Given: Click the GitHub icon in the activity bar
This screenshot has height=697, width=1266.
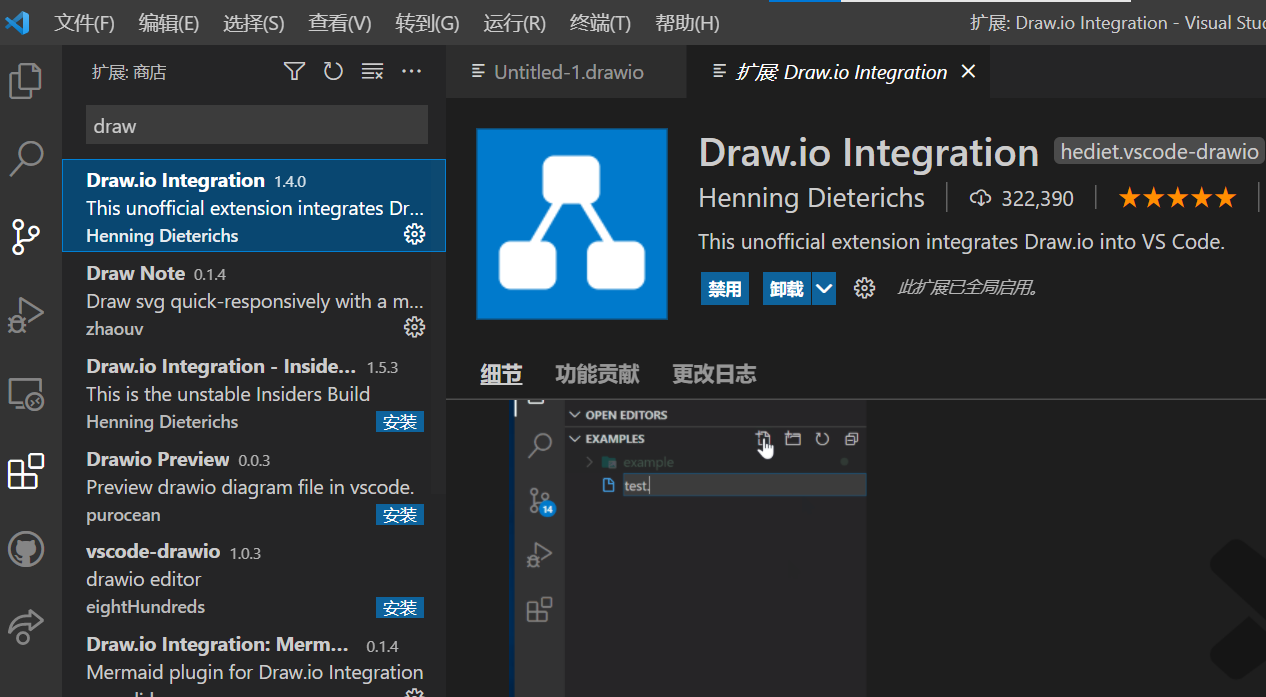Looking at the screenshot, I should tap(26, 548).
